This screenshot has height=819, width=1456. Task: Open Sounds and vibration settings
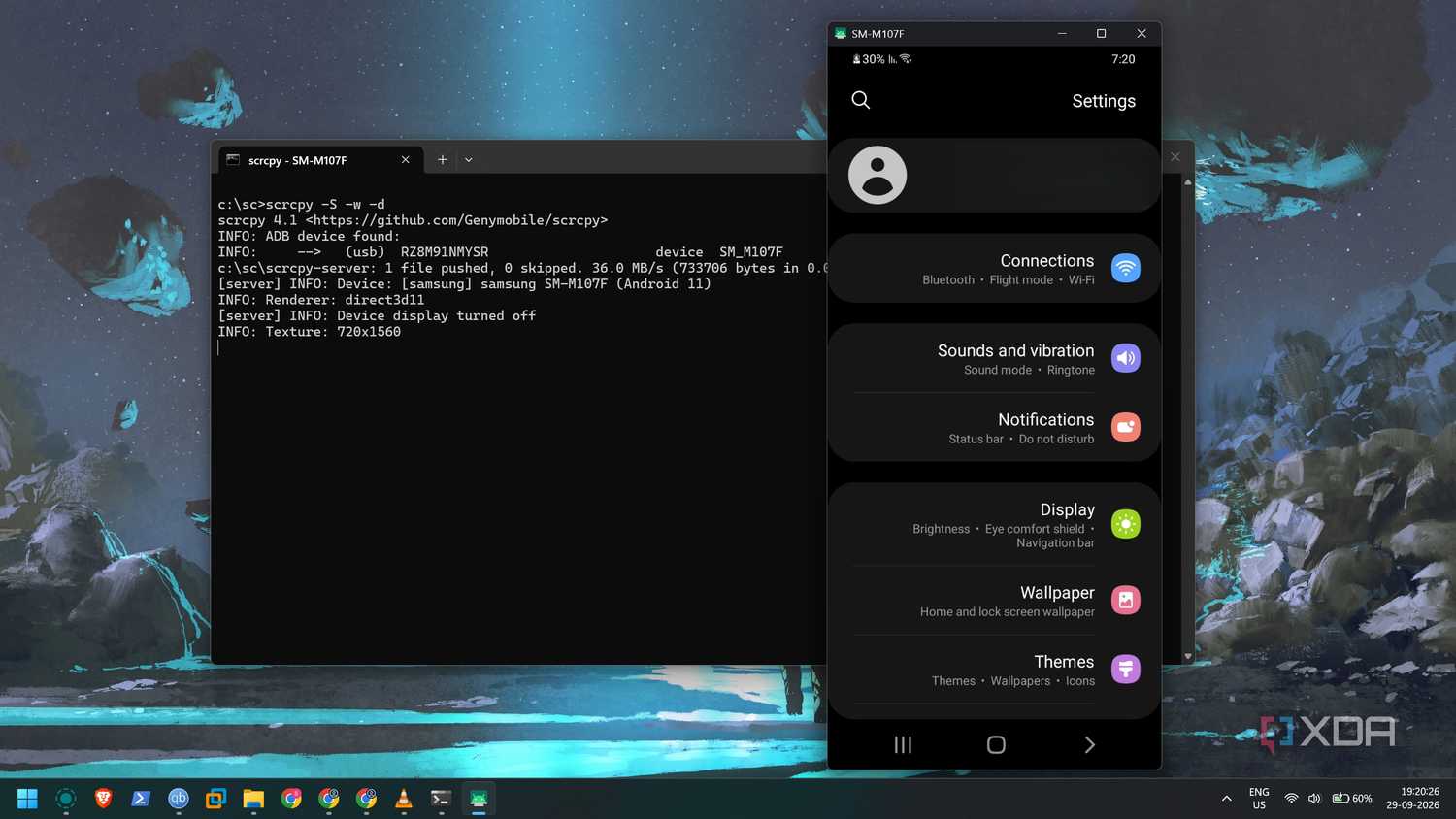(994, 358)
